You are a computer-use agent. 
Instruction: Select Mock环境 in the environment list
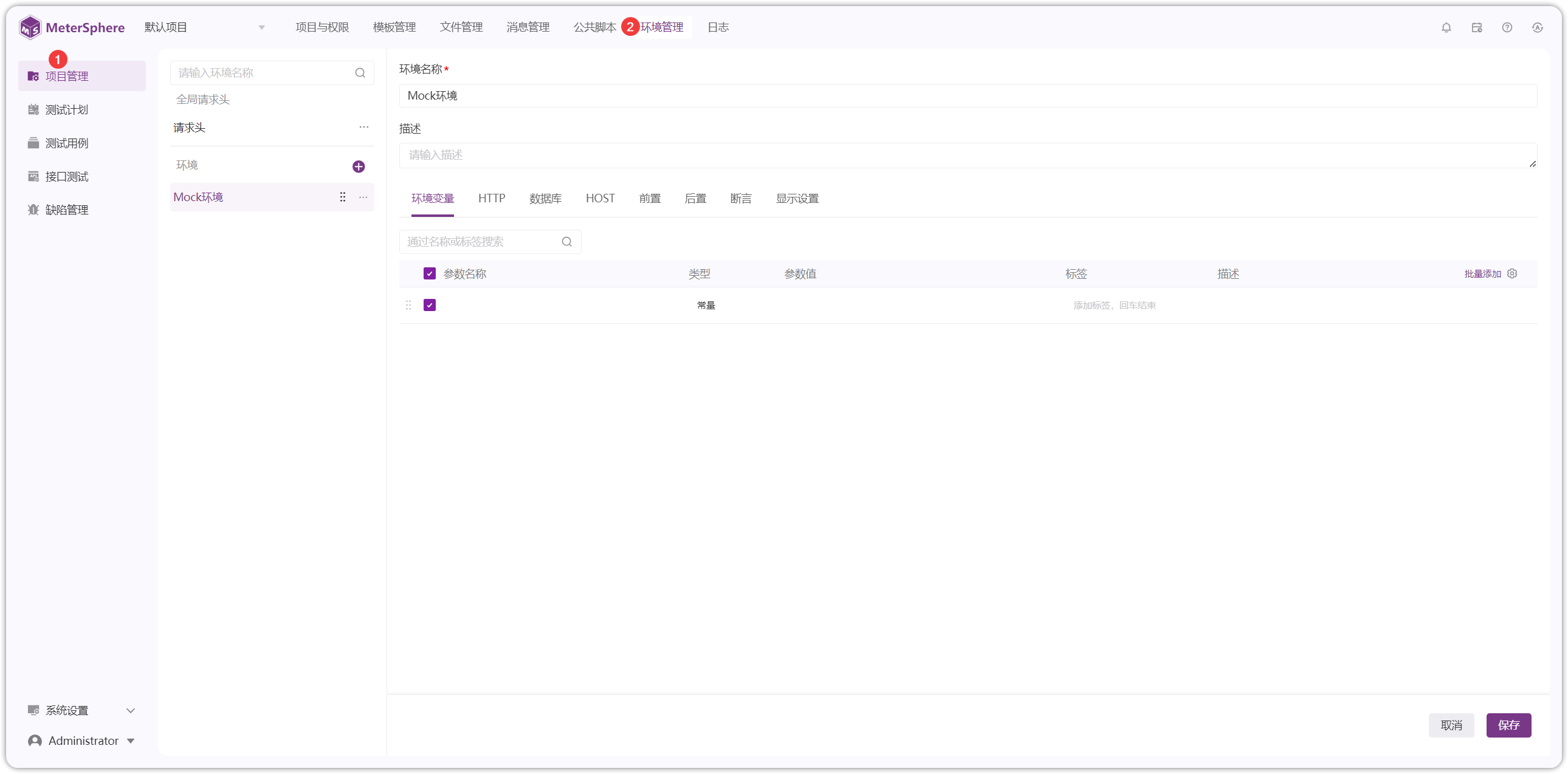coord(272,197)
